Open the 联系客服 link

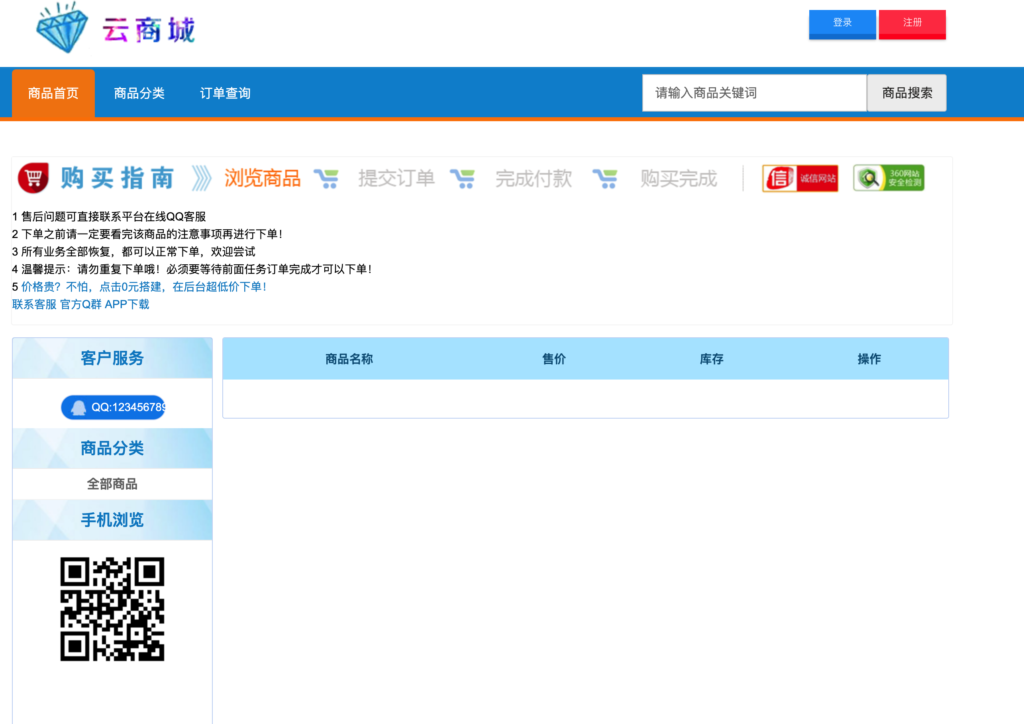tap(34, 304)
